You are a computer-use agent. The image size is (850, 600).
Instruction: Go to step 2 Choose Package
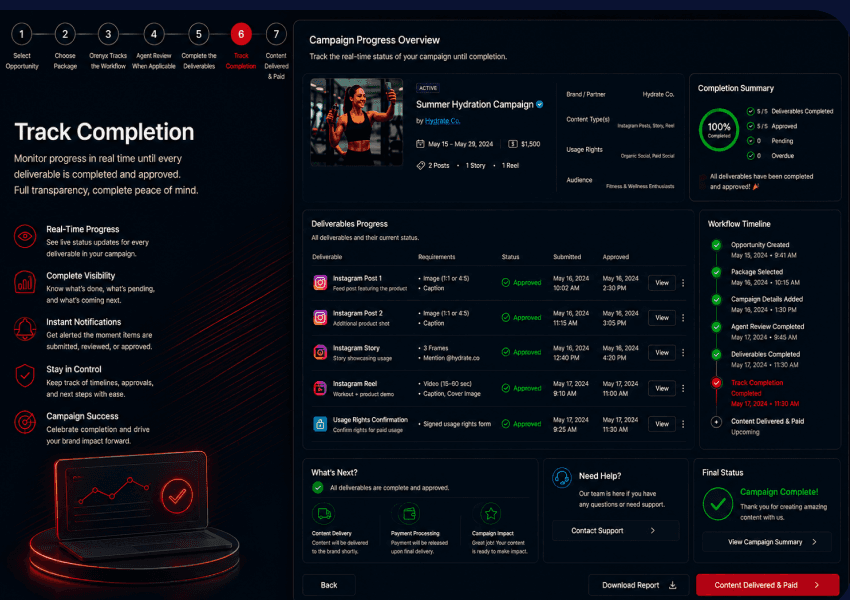(x=65, y=35)
